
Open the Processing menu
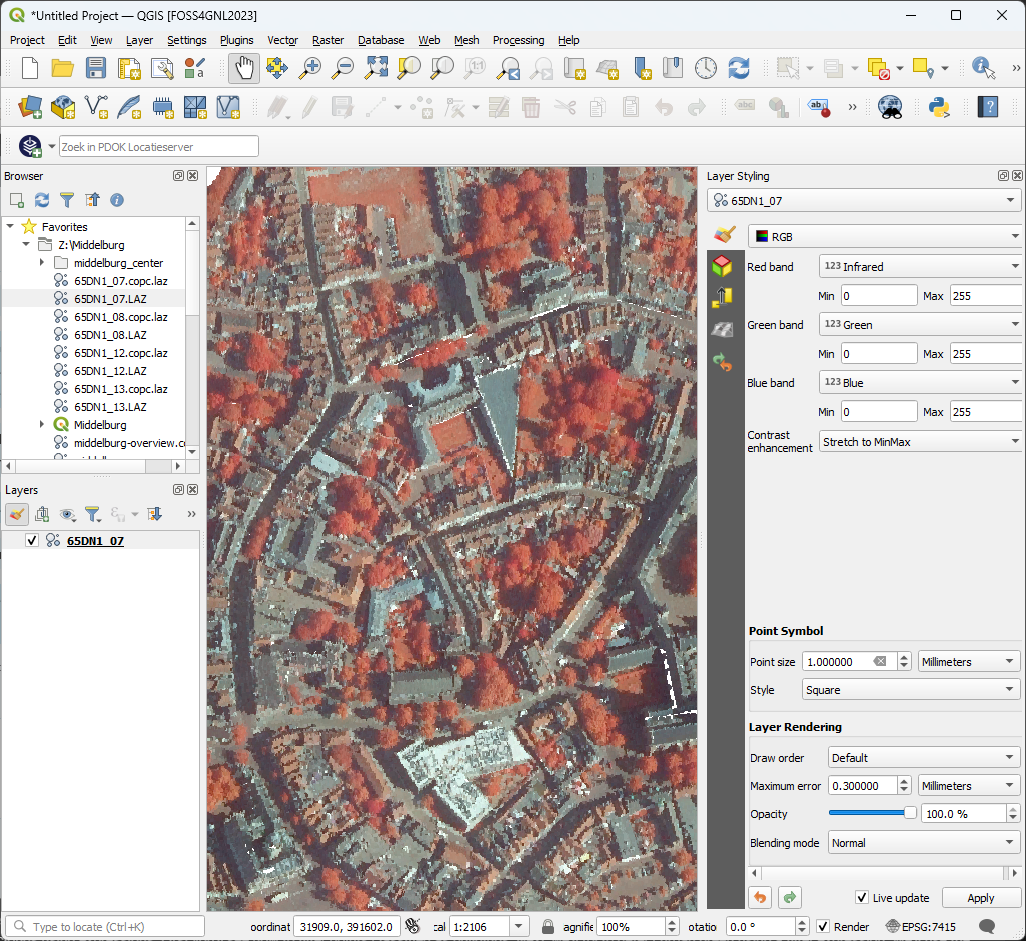[518, 40]
